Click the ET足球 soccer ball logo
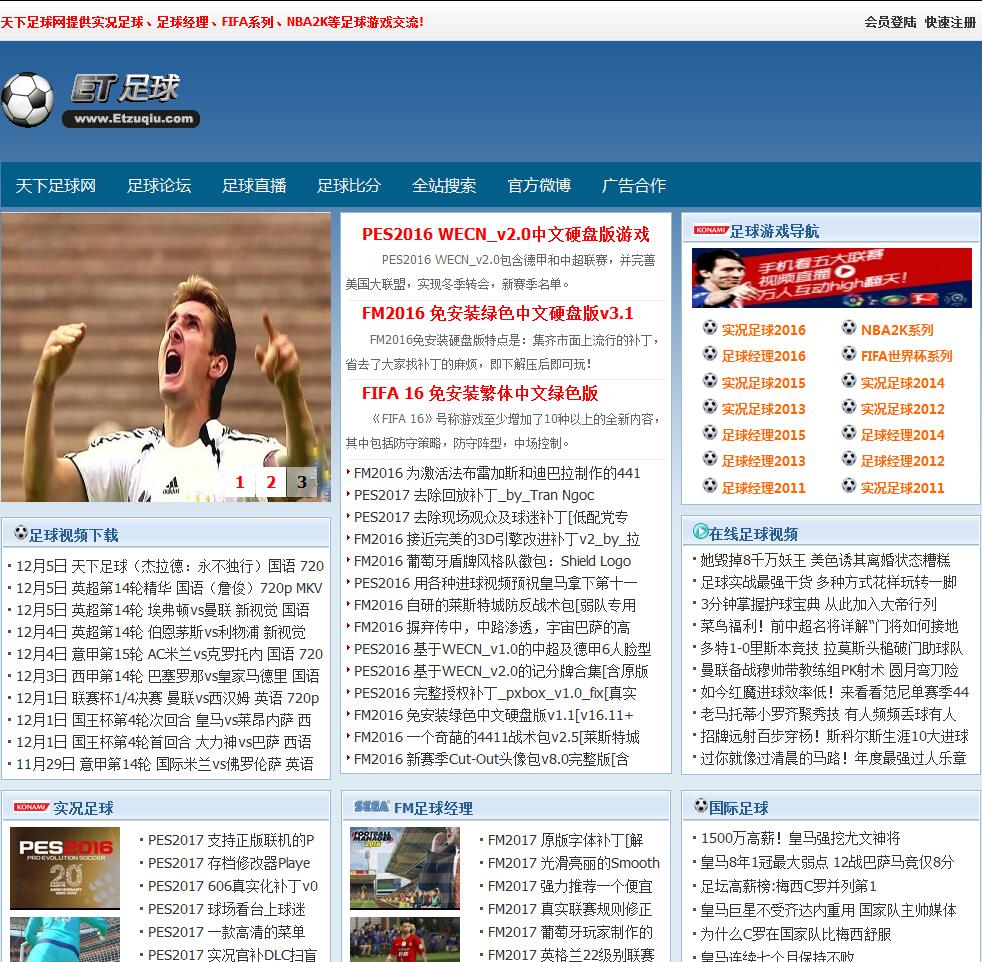The height and width of the screenshot is (962, 982). click(x=28, y=100)
